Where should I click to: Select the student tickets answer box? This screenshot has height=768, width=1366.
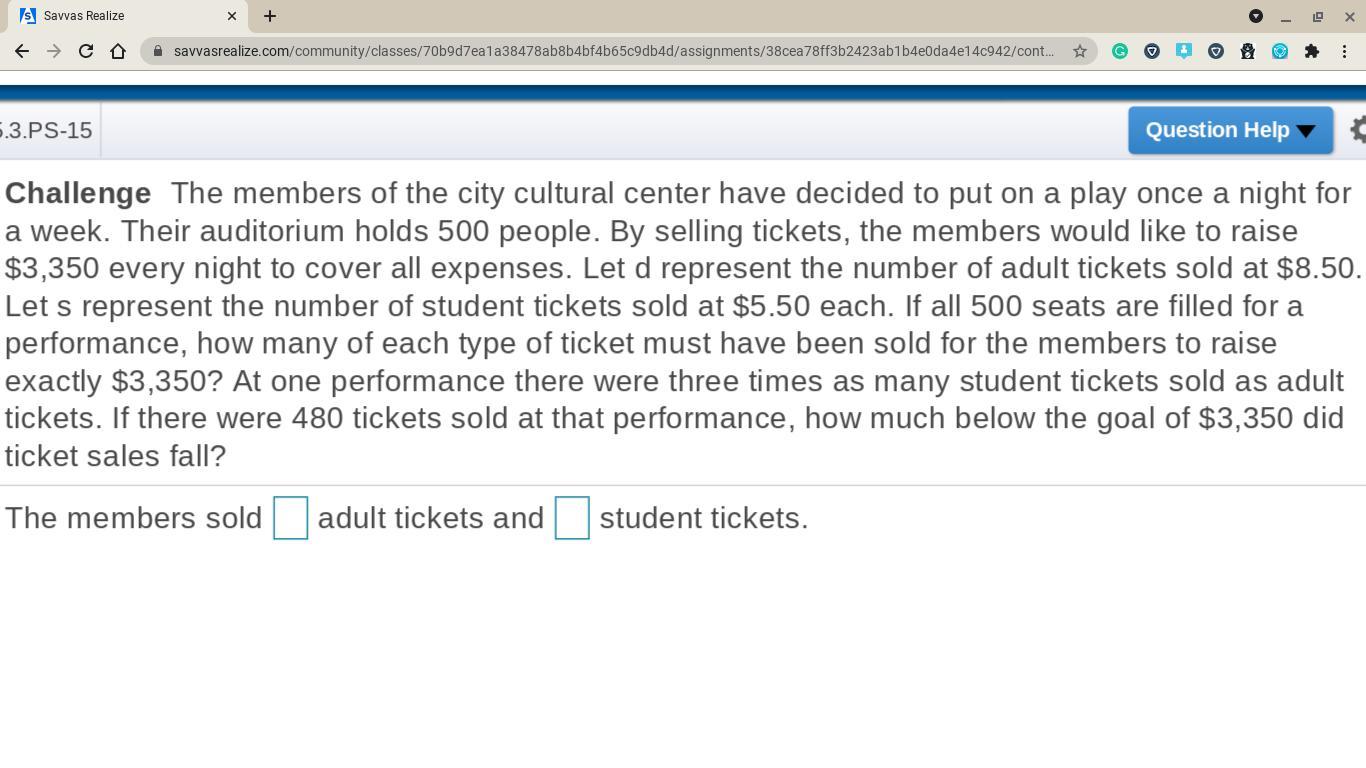click(x=572, y=518)
